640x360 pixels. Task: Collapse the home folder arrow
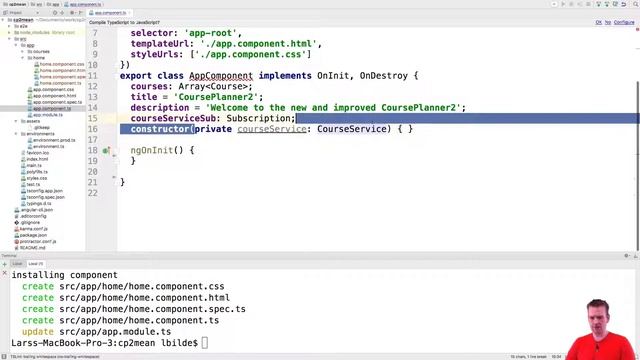22,58
